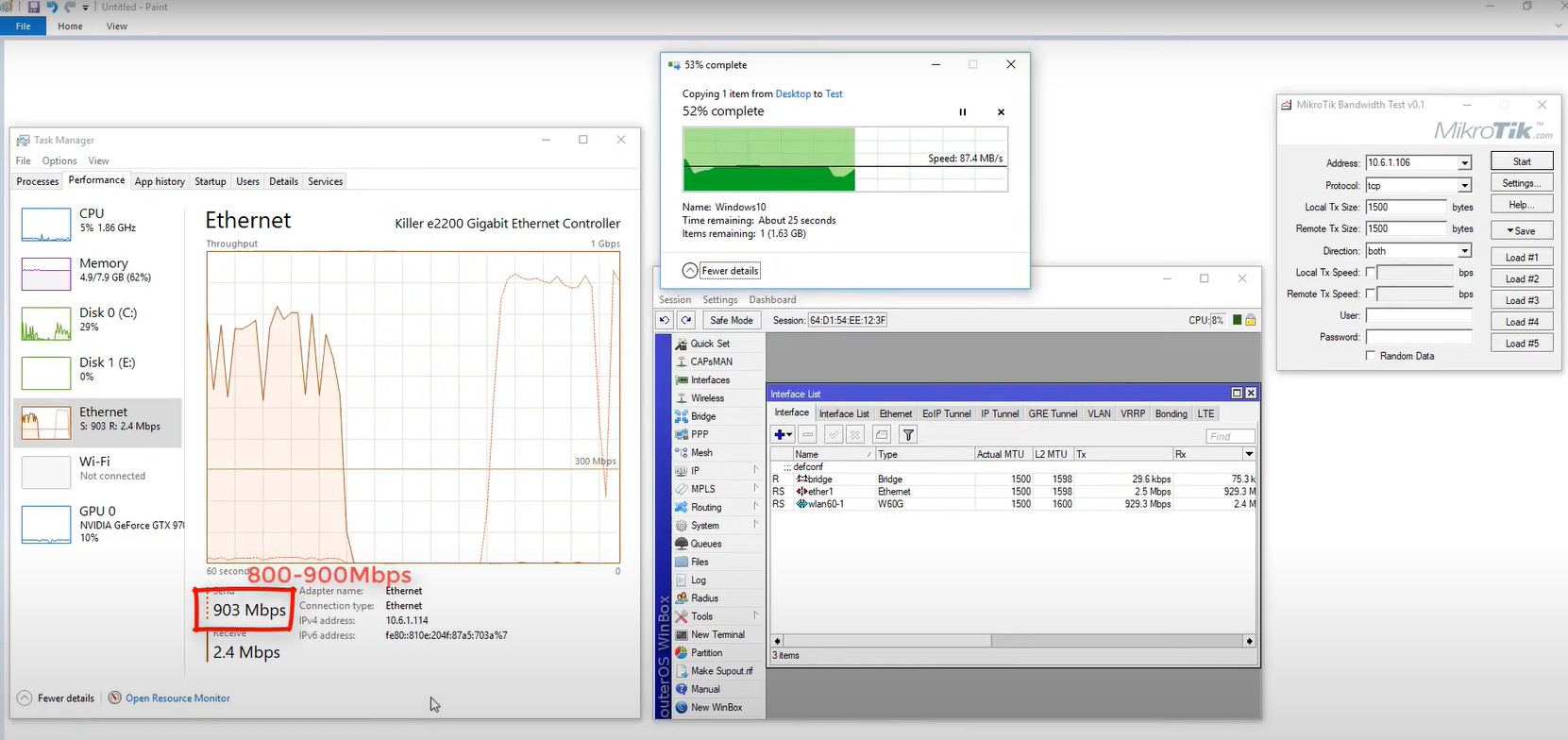Viewport: 1568px width, 740px height.
Task: Expand the Direction dropdown list
Action: [1464, 251]
